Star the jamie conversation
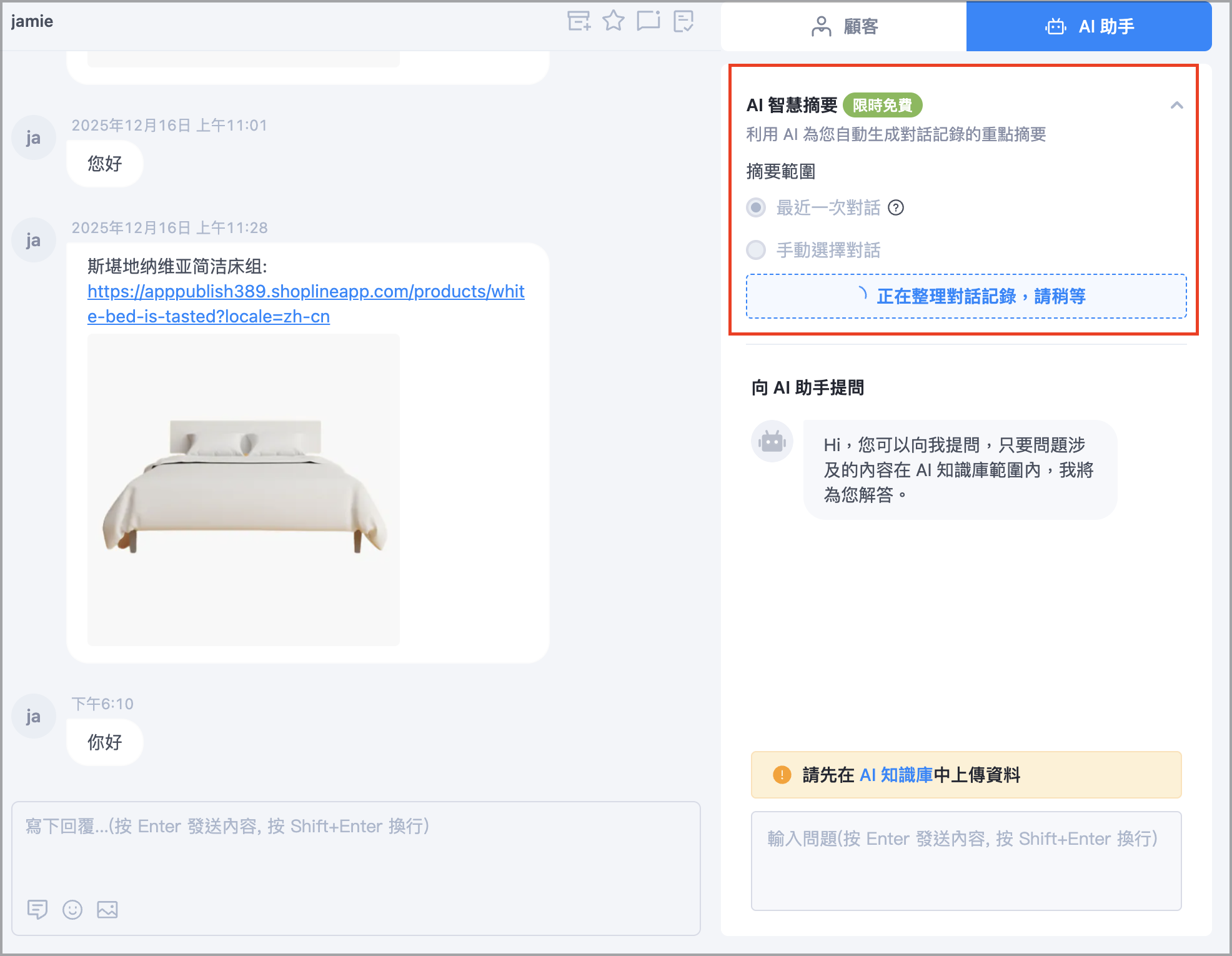 pos(614,21)
